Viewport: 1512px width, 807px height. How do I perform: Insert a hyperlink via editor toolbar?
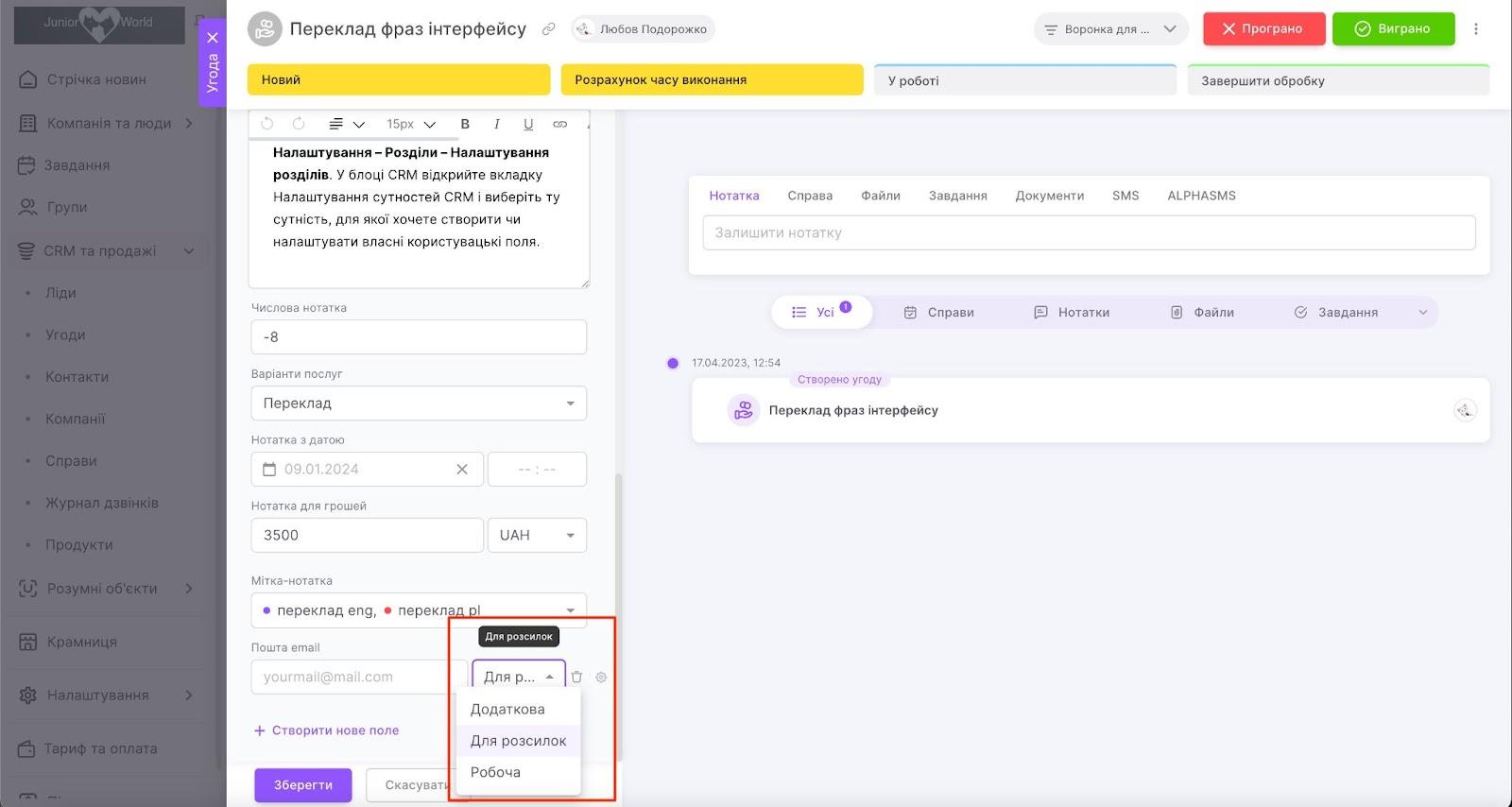coord(559,124)
